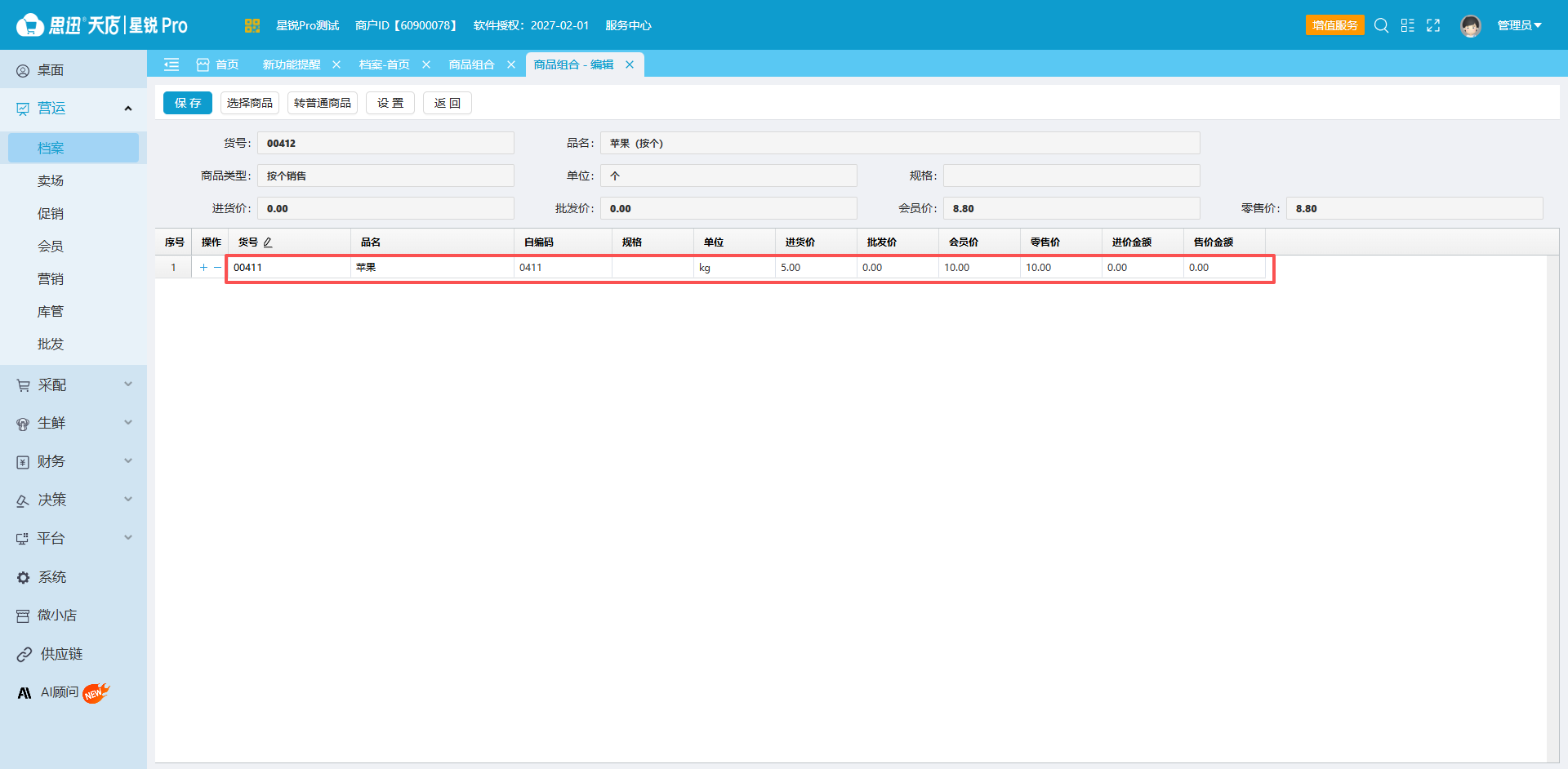Collapse the sidebar with the menu-fold icon
Screen dimensions: 1568x769
(x=171, y=64)
